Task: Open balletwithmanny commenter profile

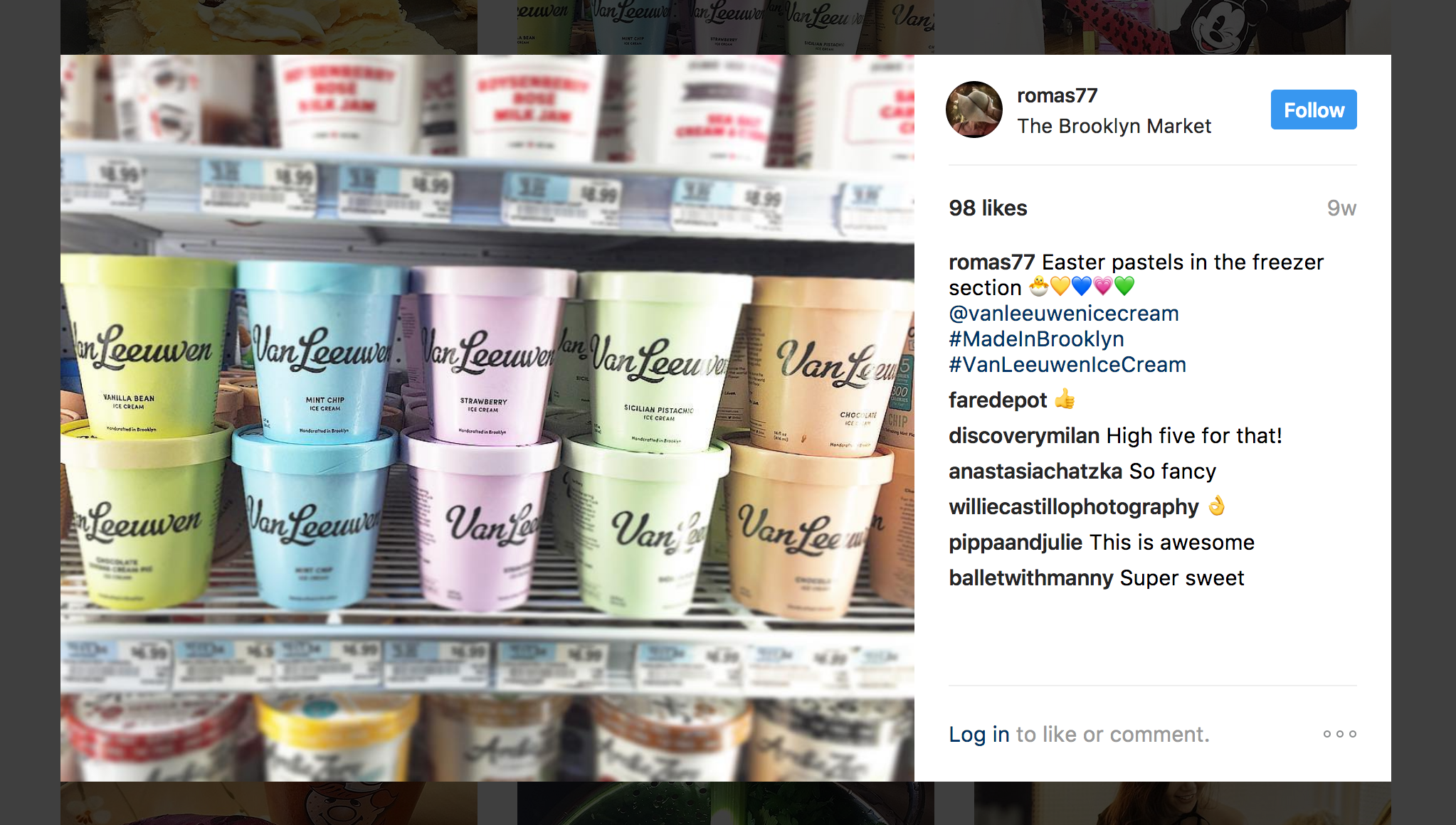Action: tap(1030, 577)
